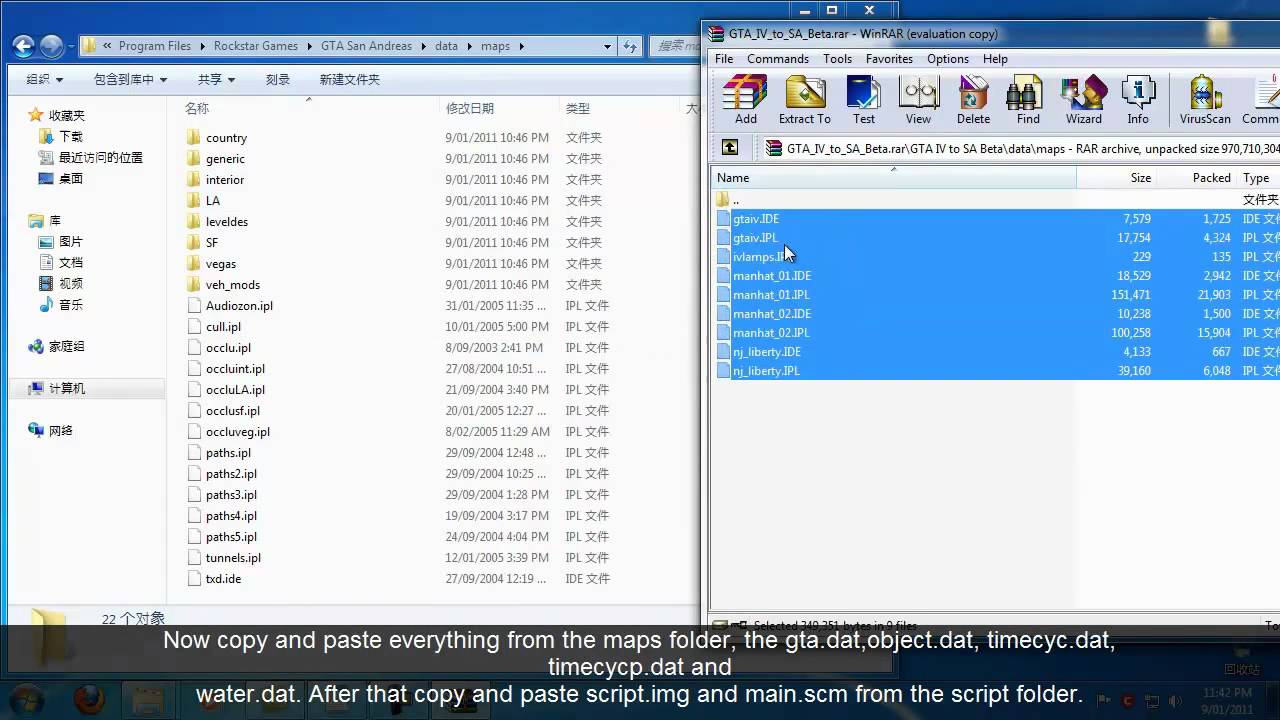The image size is (1280, 720).
Task: Open the WinRAR Tools menu
Action: coord(837,59)
